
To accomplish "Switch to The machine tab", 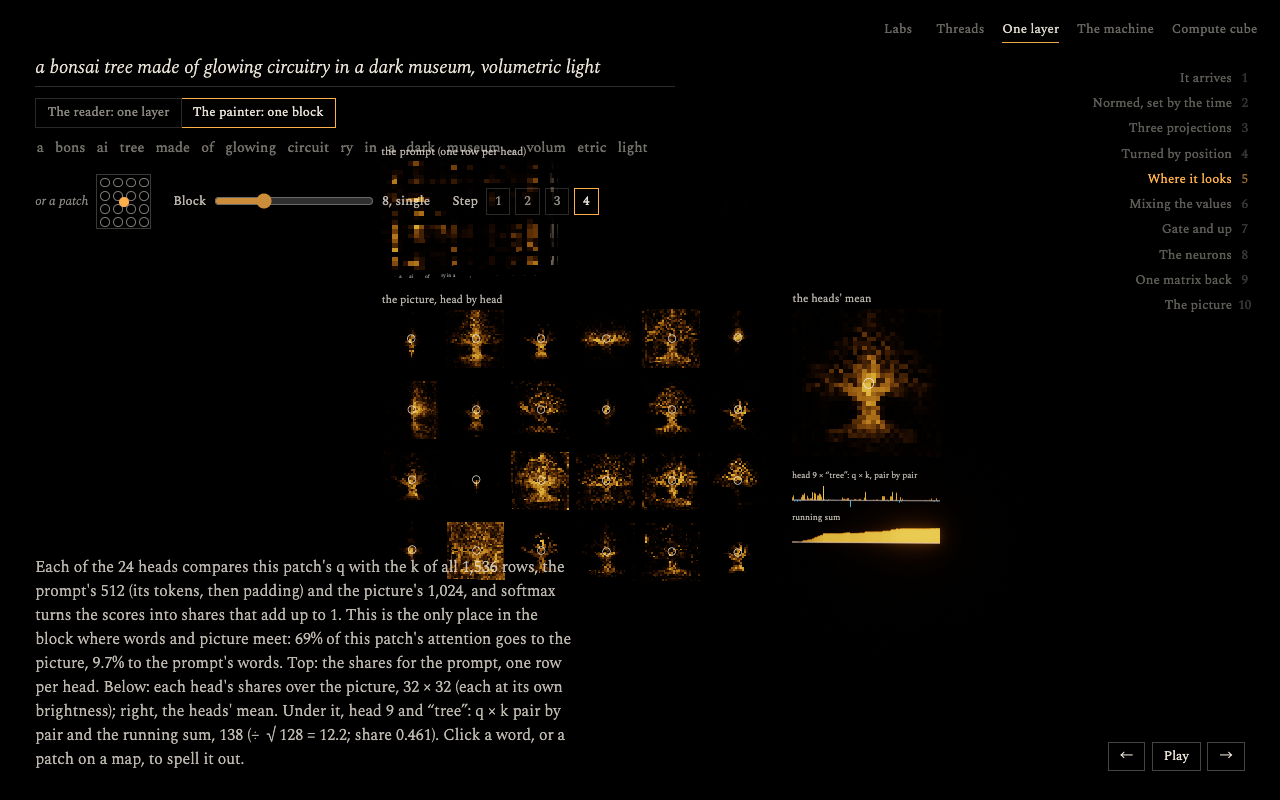I will 1115,29.
